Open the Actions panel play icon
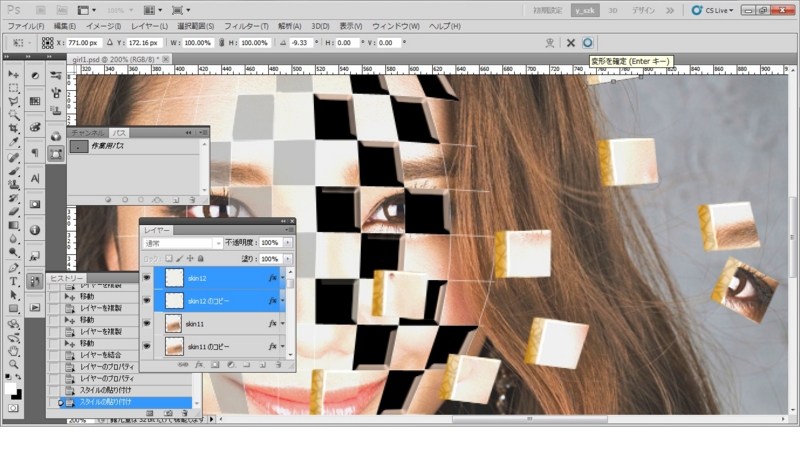 (x=35, y=308)
